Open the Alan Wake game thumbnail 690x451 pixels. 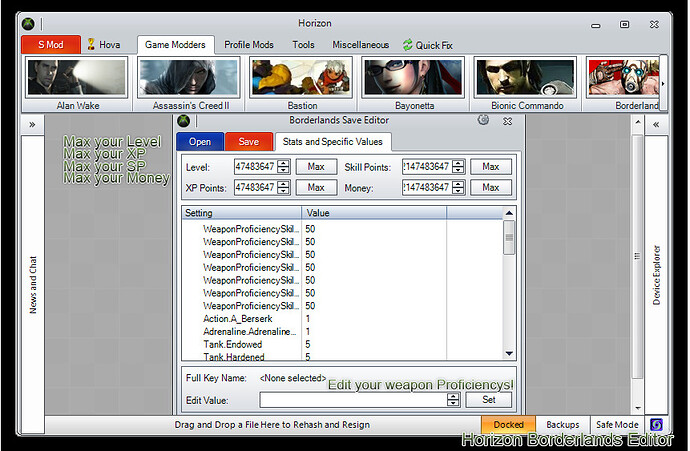click(77, 78)
